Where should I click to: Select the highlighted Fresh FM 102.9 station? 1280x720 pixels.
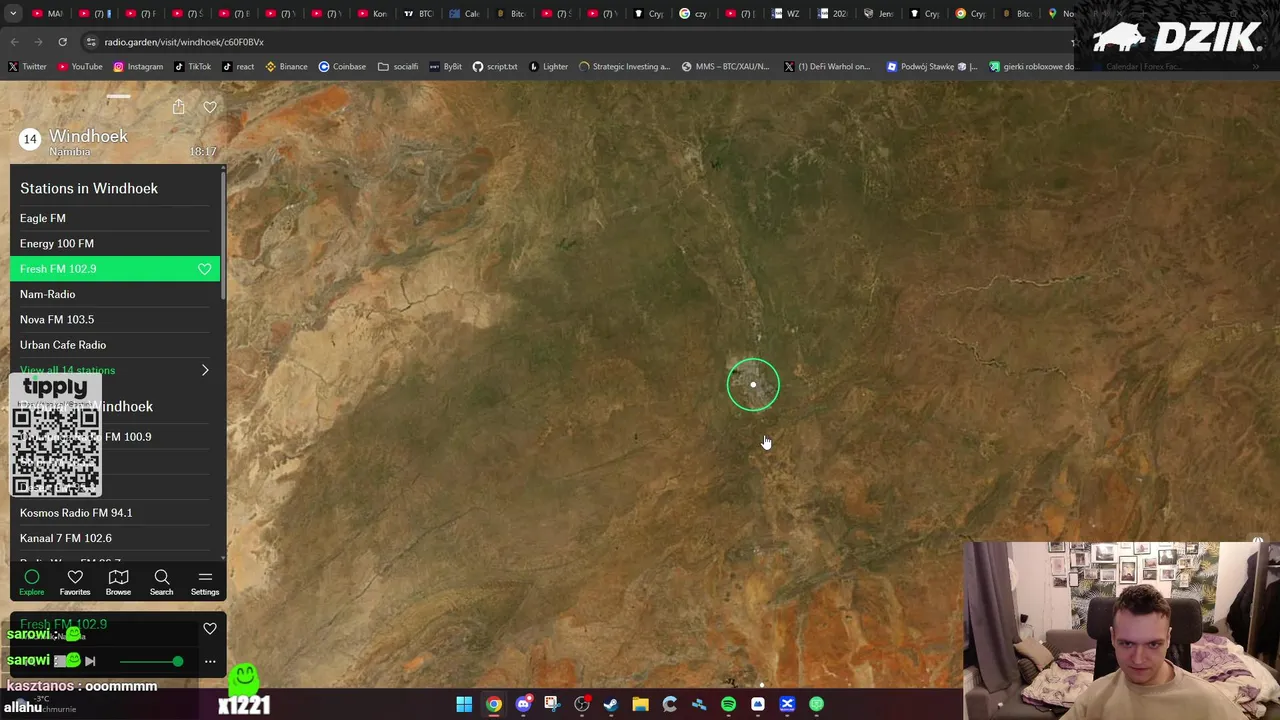click(115, 269)
